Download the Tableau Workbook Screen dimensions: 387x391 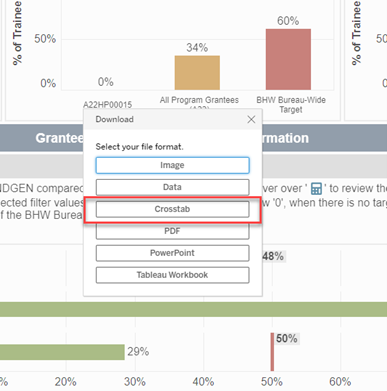(172, 275)
